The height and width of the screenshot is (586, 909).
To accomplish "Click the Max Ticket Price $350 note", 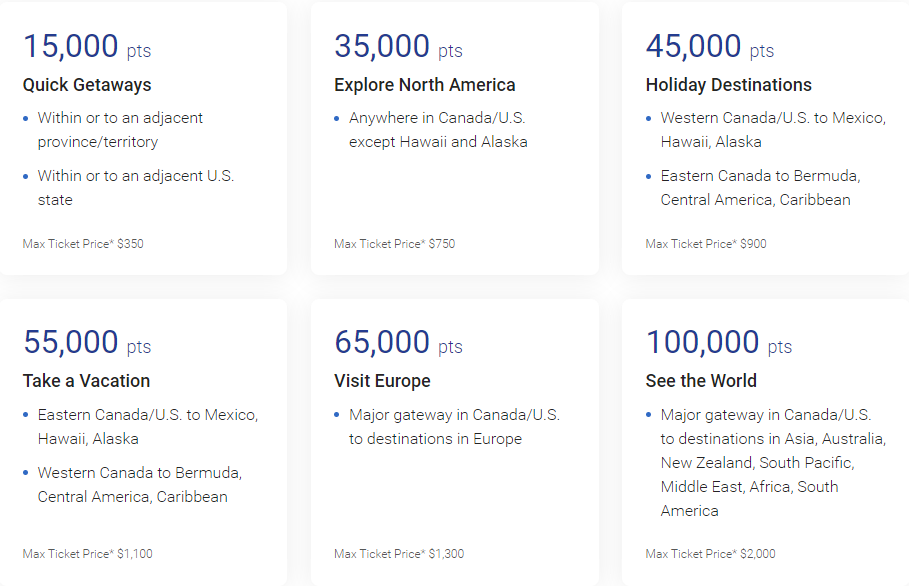I will (x=83, y=244).
